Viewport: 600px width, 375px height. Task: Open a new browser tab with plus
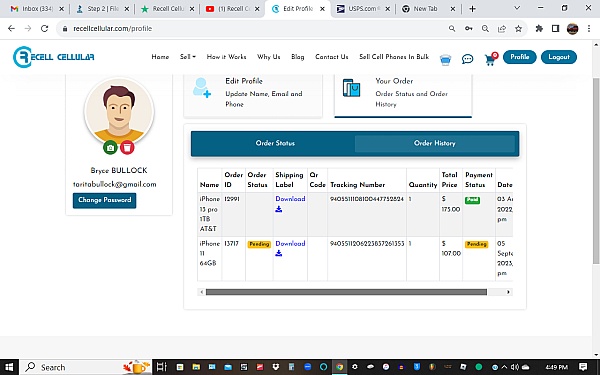pyautogui.click(x=472, y=9)
